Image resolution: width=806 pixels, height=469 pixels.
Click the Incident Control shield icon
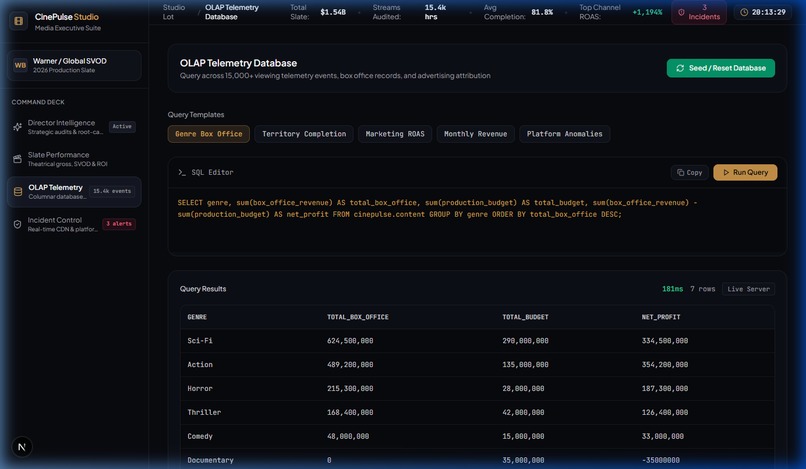pos(17,224)
